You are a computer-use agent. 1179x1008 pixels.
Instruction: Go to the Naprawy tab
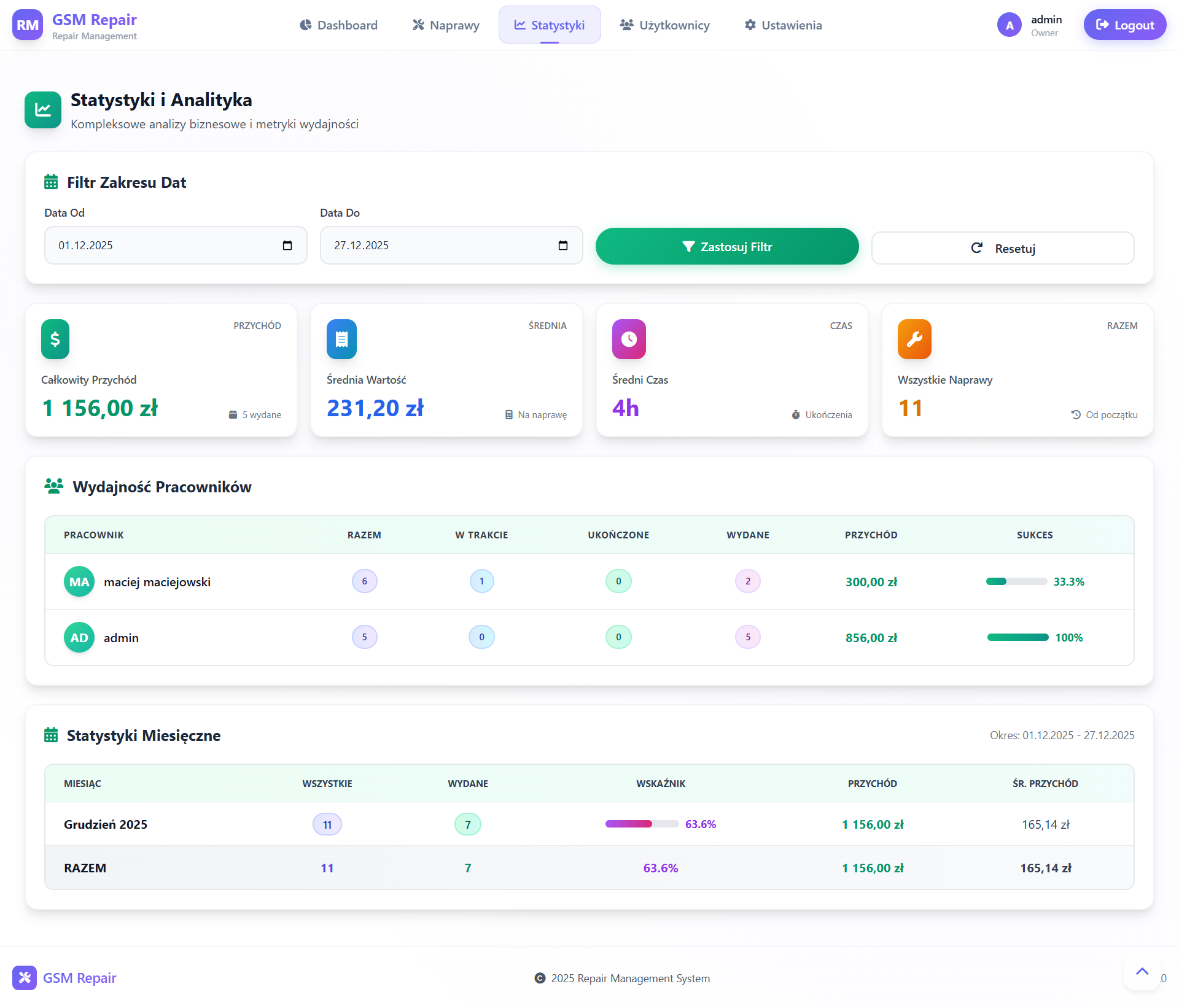pyautogui.click(x=446, y=25)
